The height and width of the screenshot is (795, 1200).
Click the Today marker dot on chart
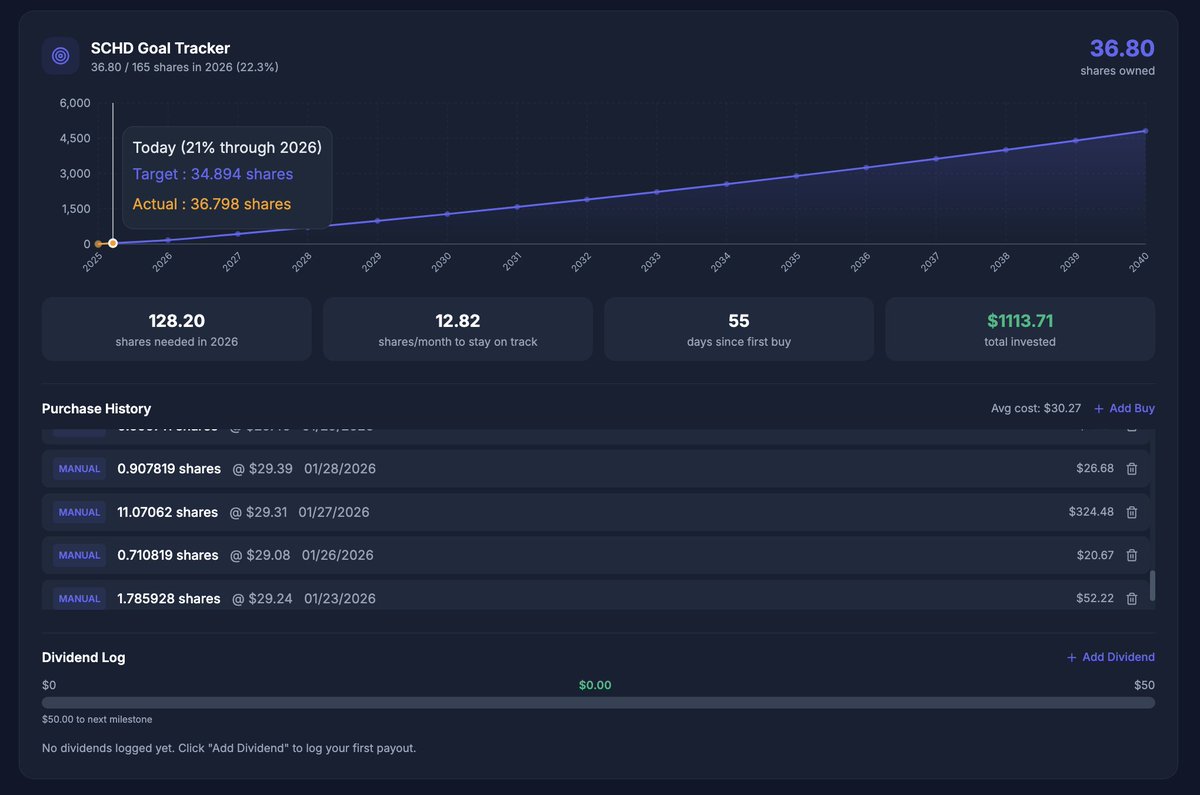click(113, 243)
